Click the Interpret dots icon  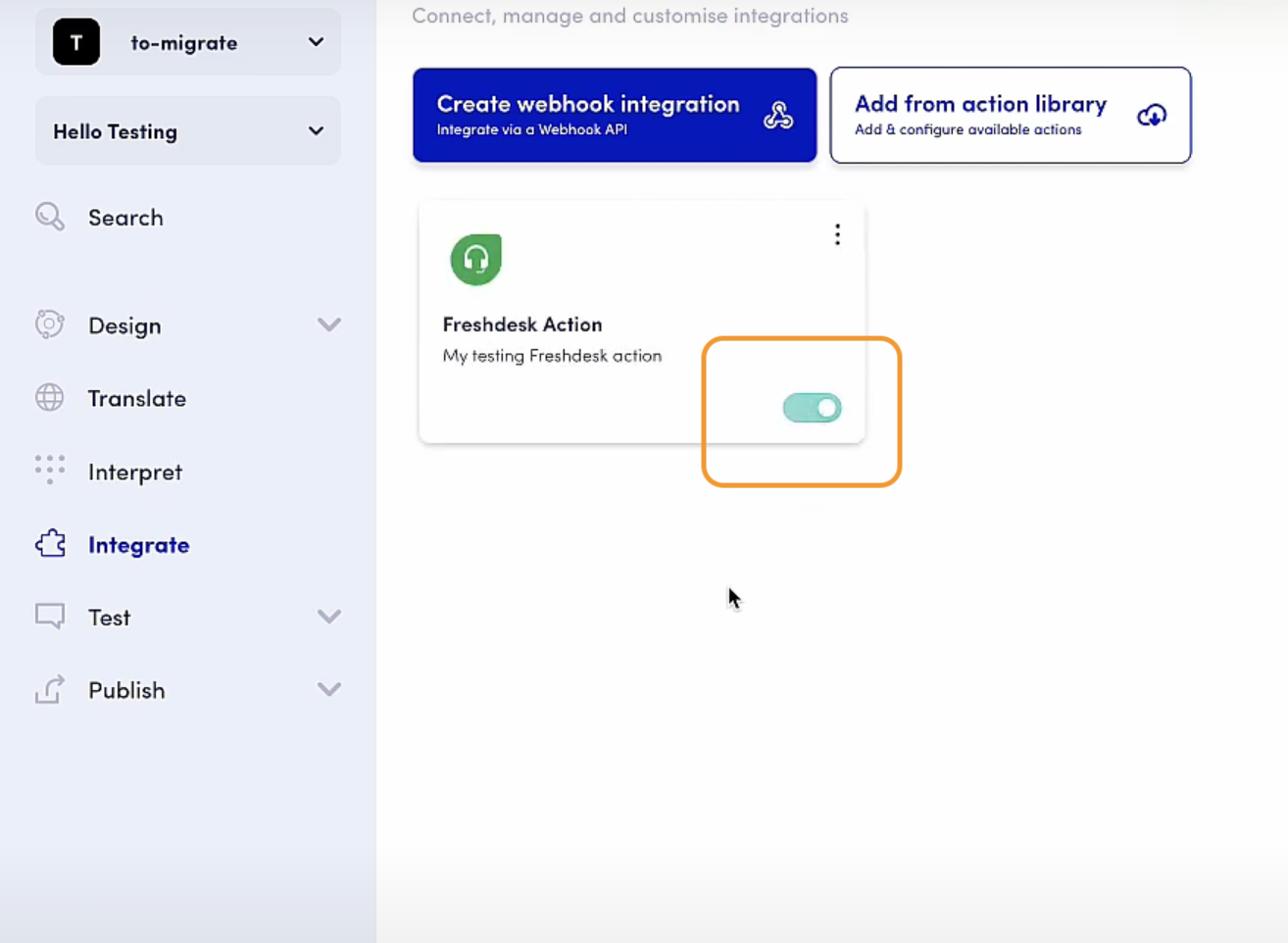tap(50, 470)
